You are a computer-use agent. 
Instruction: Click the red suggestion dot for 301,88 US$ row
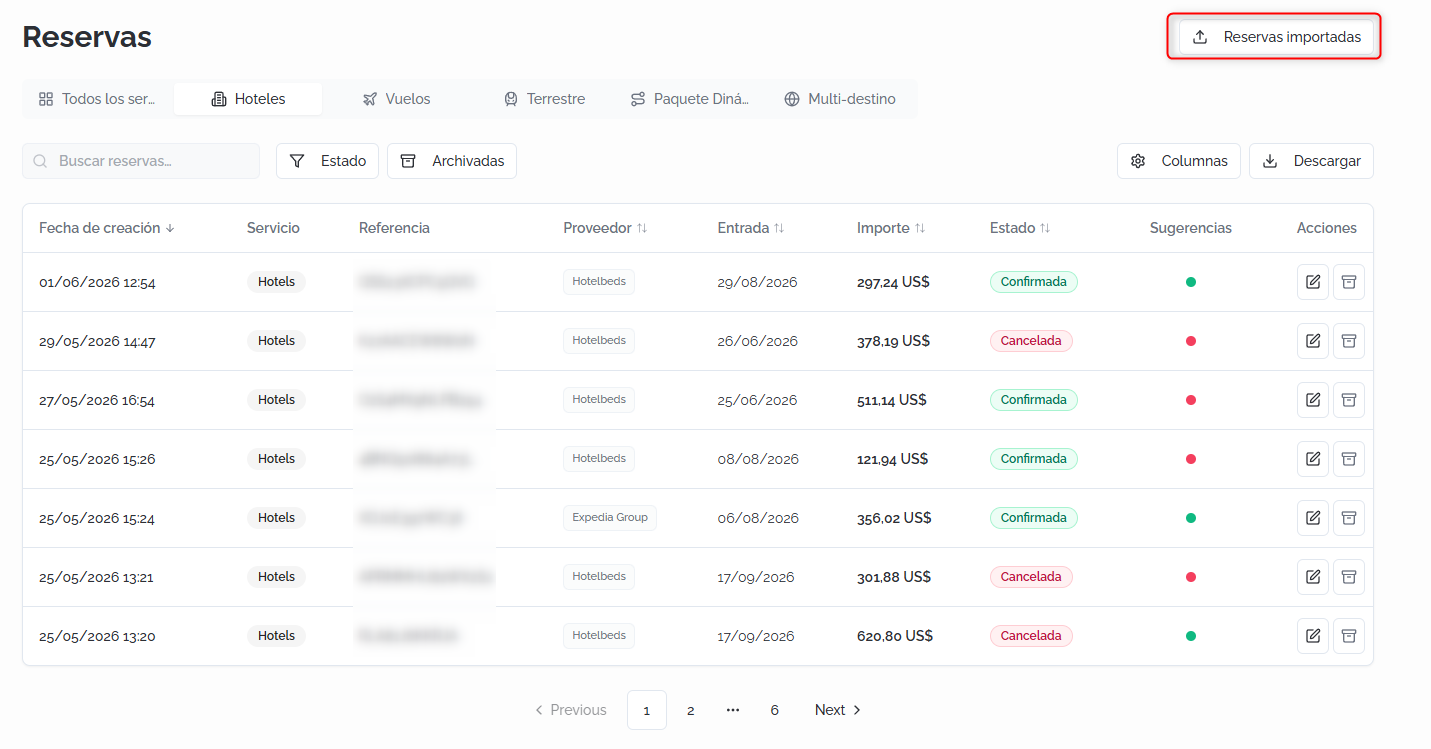(1191, 577)
